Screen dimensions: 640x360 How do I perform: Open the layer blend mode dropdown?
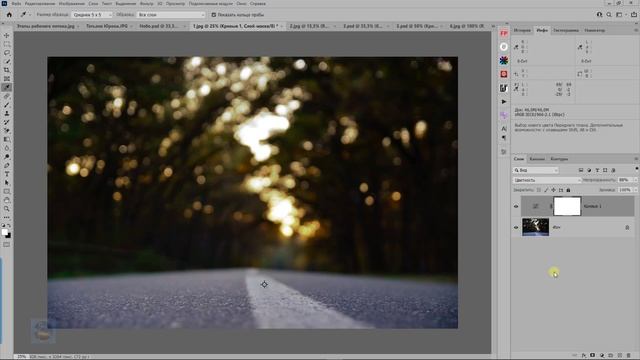coord(547,180)
